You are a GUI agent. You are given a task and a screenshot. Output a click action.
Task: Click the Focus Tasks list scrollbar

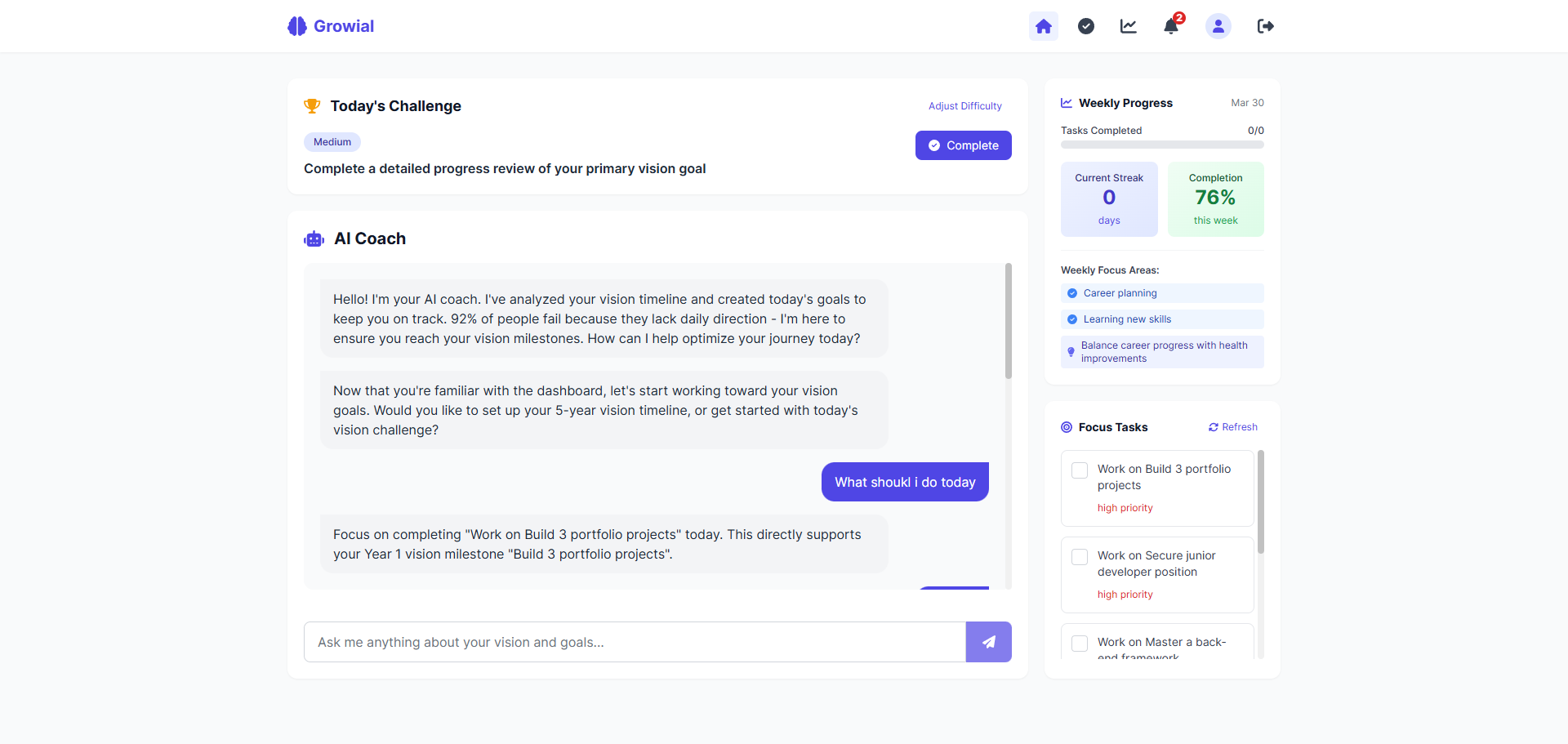click(1261, 501)
